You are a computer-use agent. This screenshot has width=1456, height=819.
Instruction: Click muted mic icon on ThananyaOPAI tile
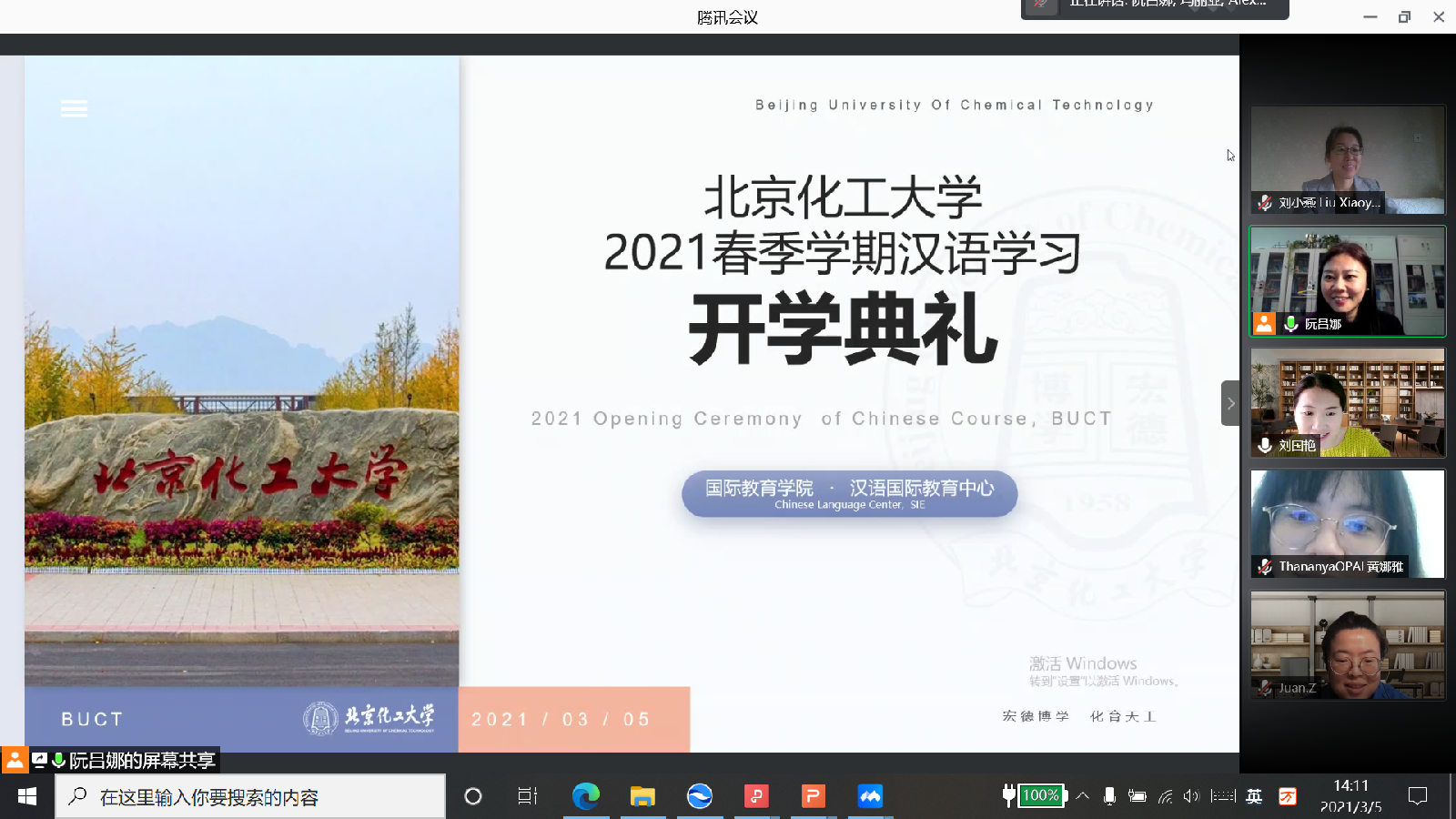1265,566
